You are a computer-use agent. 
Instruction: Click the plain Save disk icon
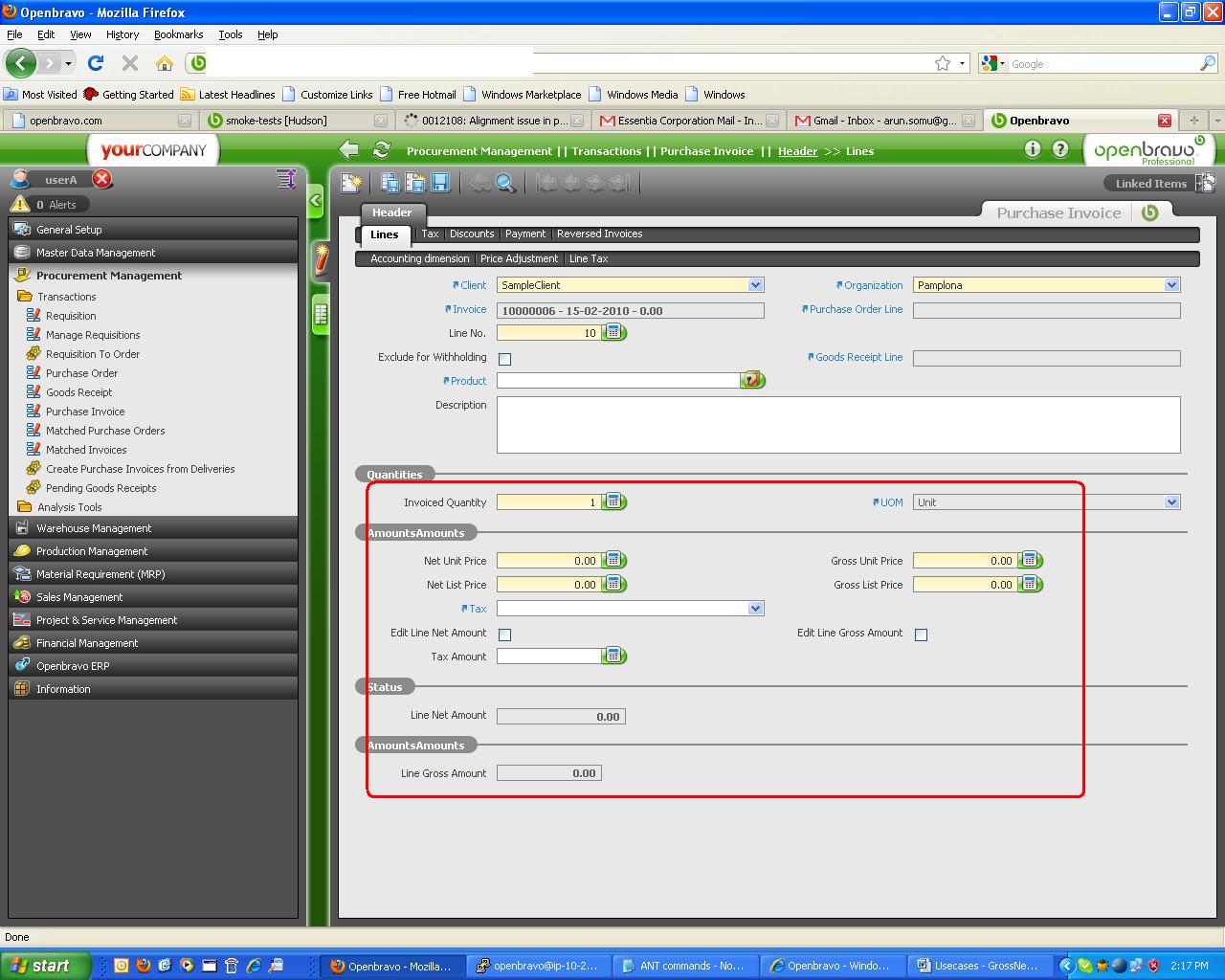(440, 183)
